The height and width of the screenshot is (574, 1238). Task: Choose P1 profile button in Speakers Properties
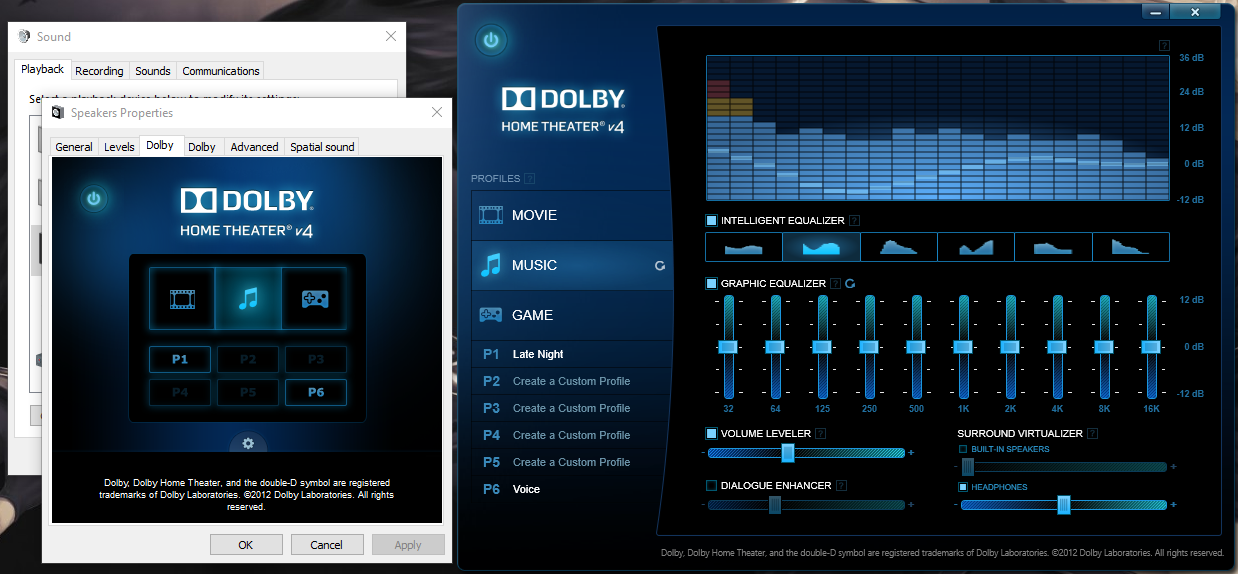(180, 360)
